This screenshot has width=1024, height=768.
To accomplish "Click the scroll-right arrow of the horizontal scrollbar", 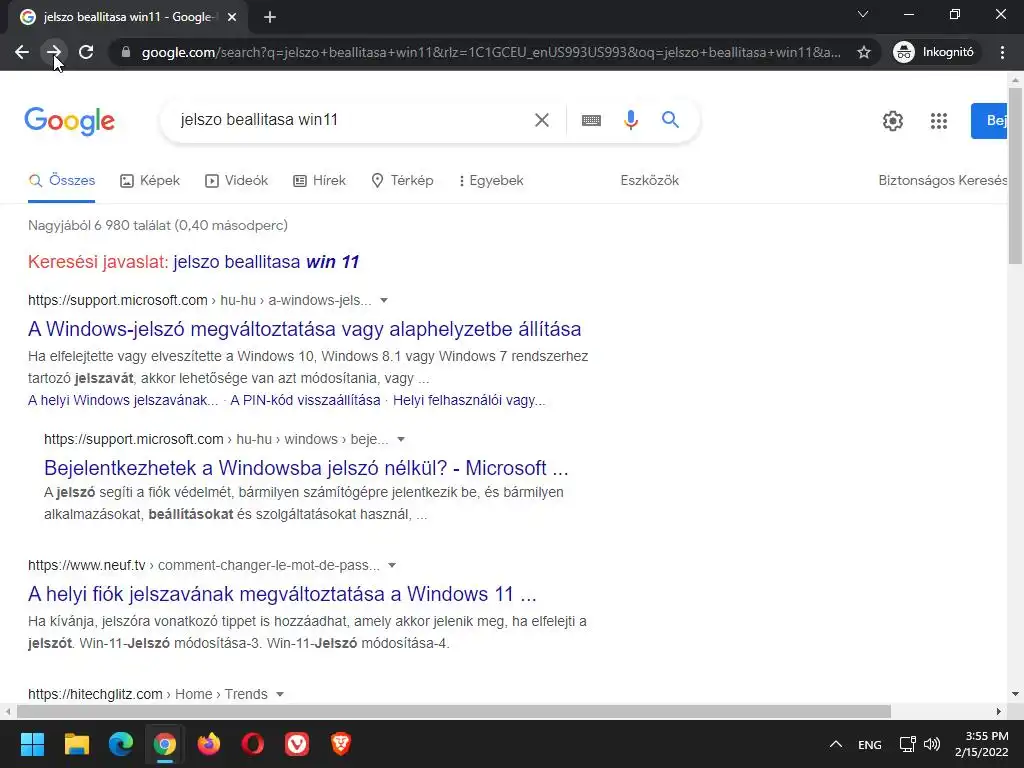I will click(x=999, y=711).
